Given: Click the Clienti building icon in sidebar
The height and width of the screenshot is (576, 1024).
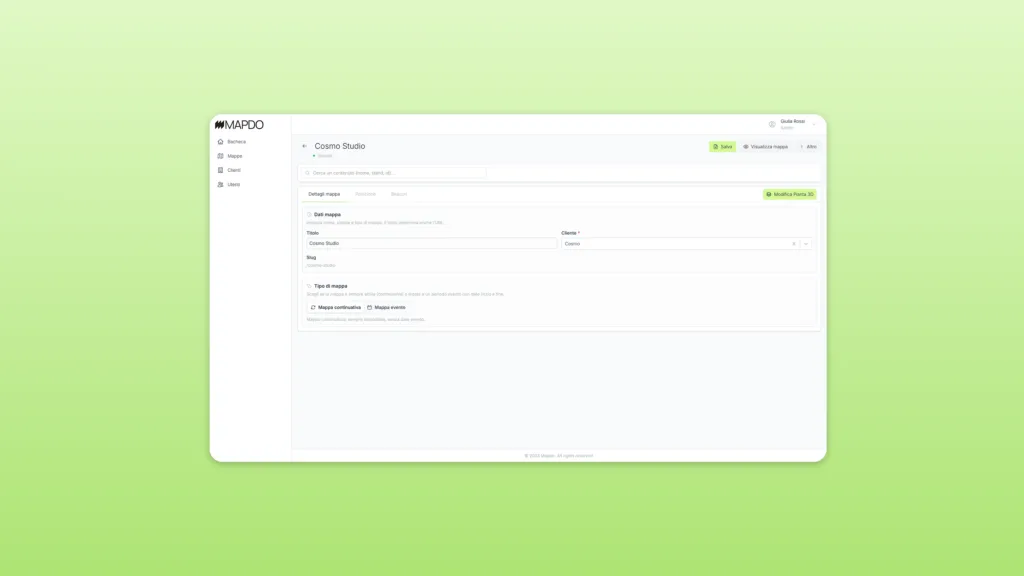Looking at the screenshot, I should (x=221, y=170).
